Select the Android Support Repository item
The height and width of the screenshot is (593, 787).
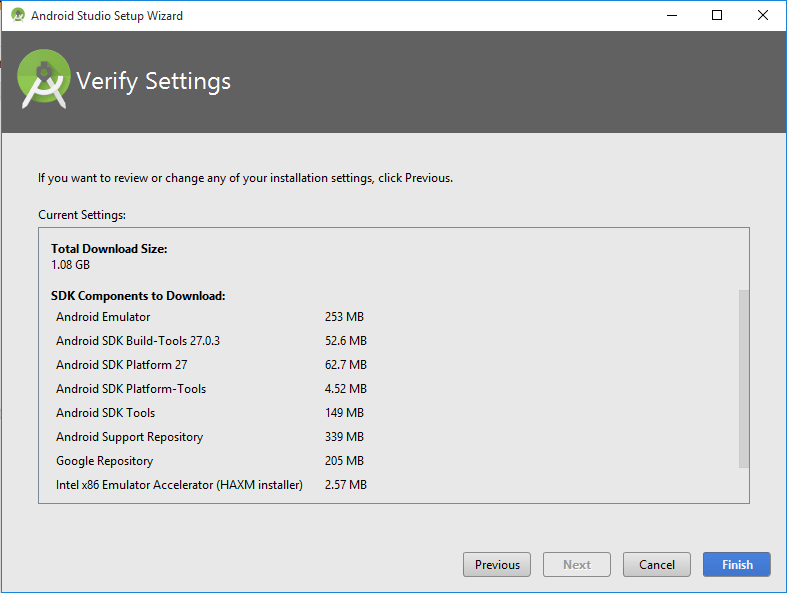[x=129, y=437]
